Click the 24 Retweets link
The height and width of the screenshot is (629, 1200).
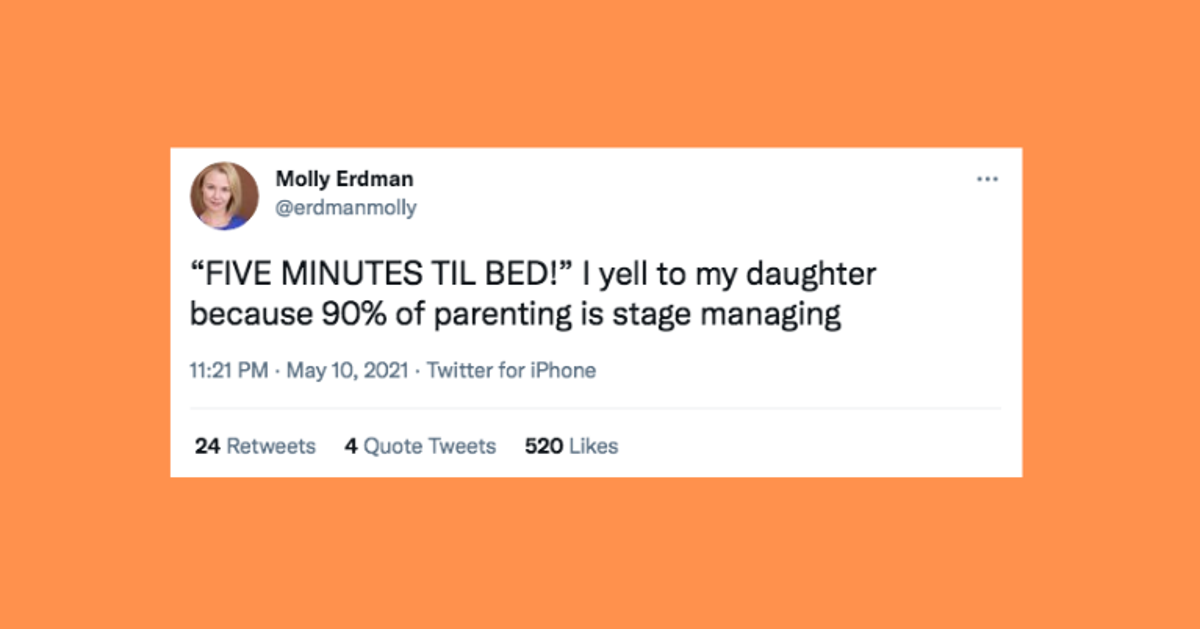[x=255, y=446]
